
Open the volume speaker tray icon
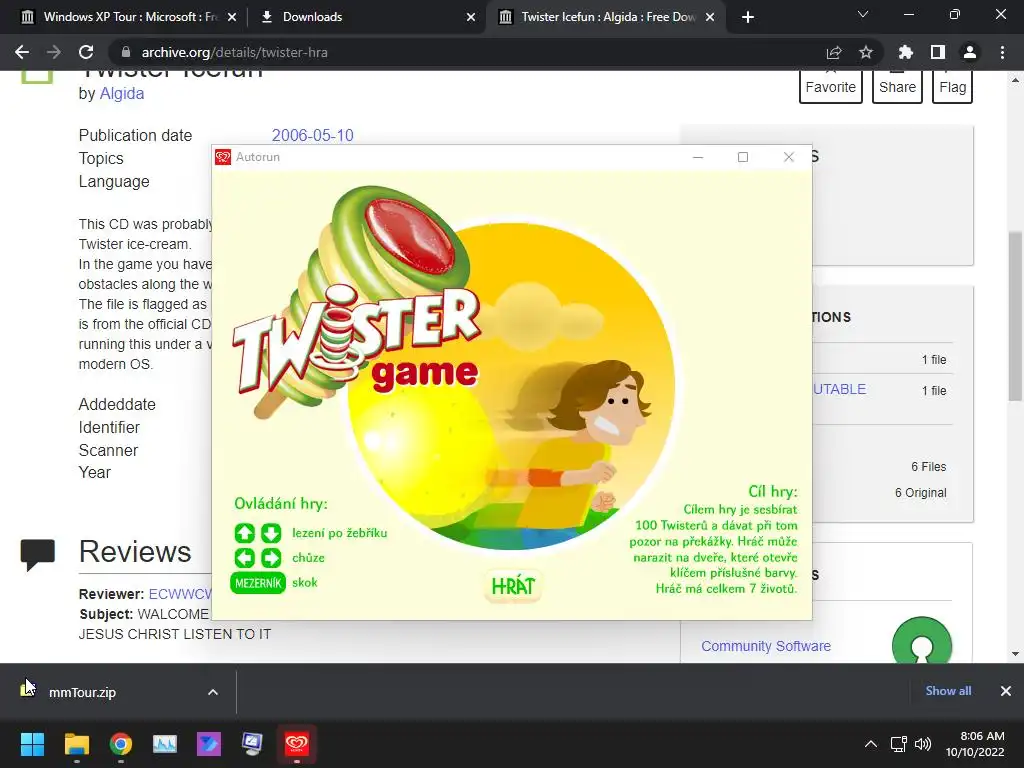pos(922,744)
